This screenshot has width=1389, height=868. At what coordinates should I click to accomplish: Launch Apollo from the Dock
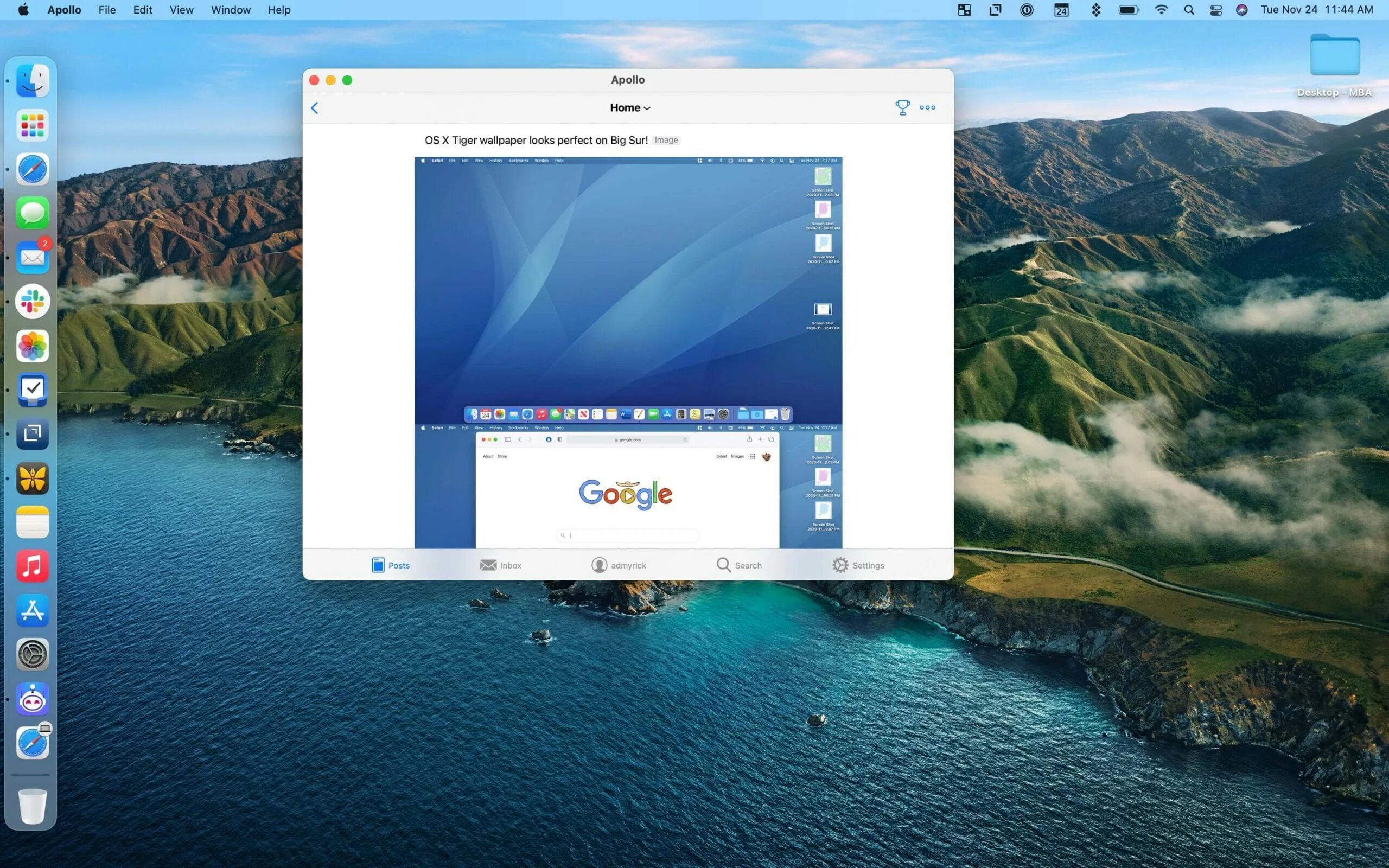[33, 699]
